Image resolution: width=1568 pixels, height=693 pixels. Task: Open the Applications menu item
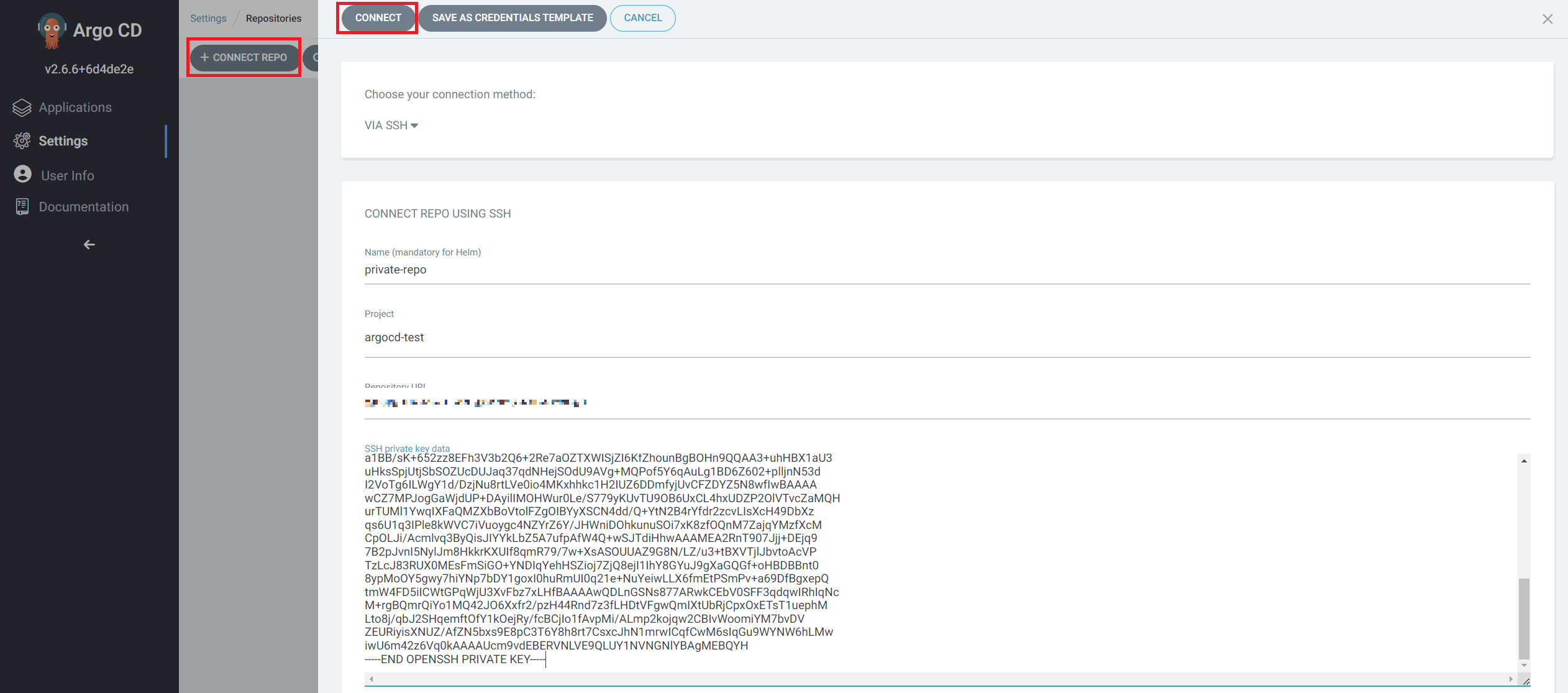pyautogui.click(x=75, y=108)
